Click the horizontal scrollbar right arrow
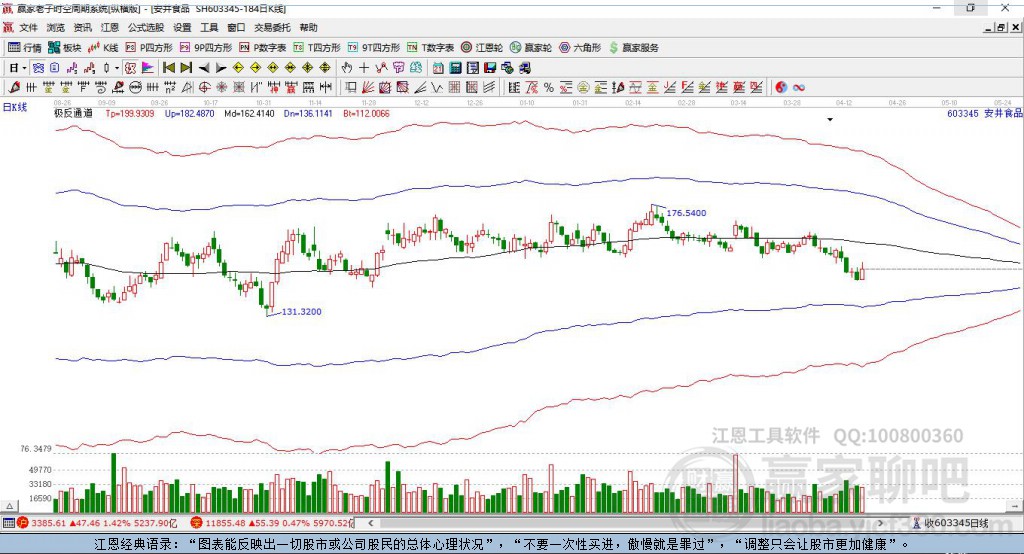Viewport: 1024px width, 554px height. pyautogui.click(x=880, y=523)
